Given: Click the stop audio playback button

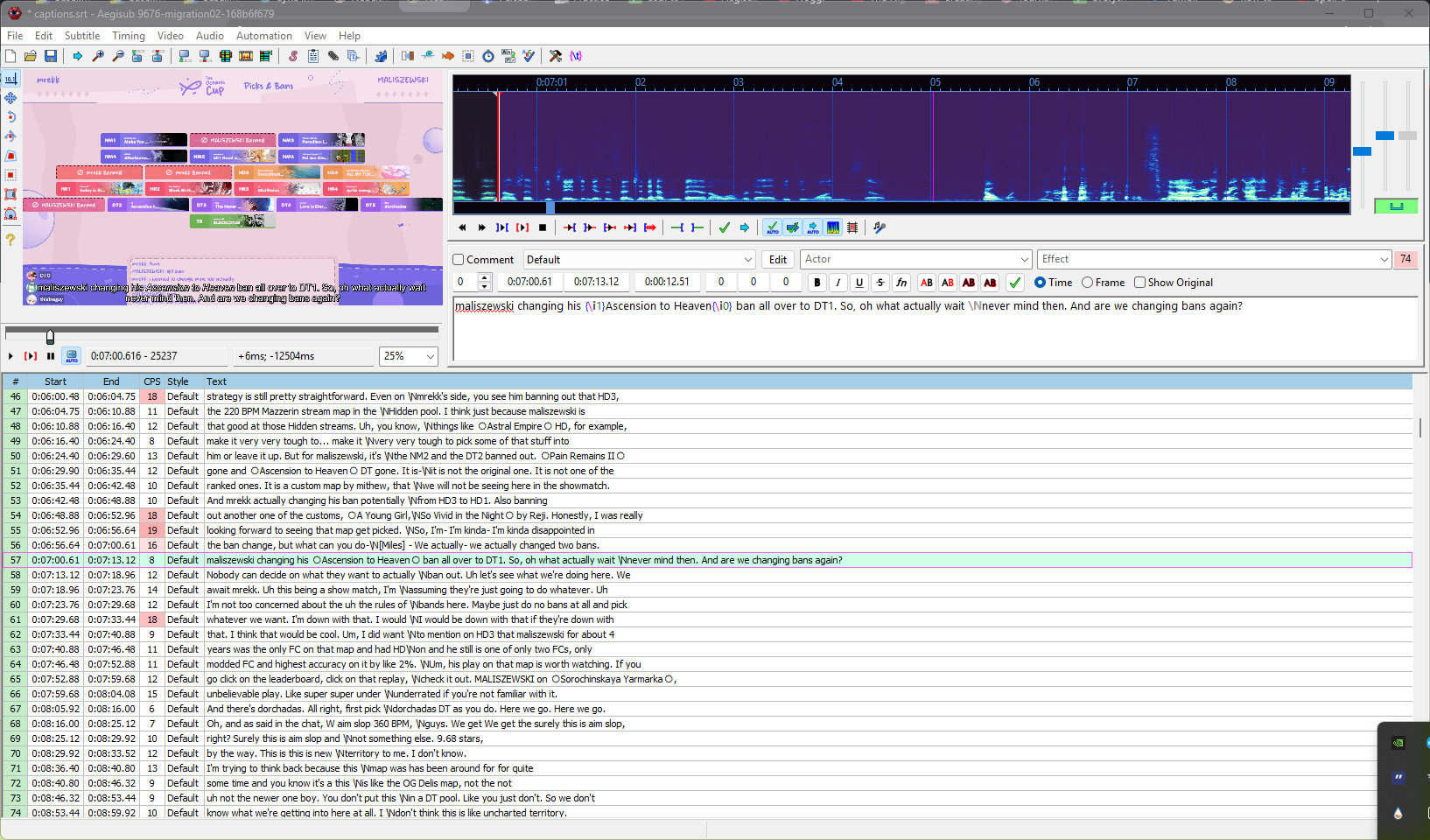Looking at the screenshot, I should [x=543, y=227].
